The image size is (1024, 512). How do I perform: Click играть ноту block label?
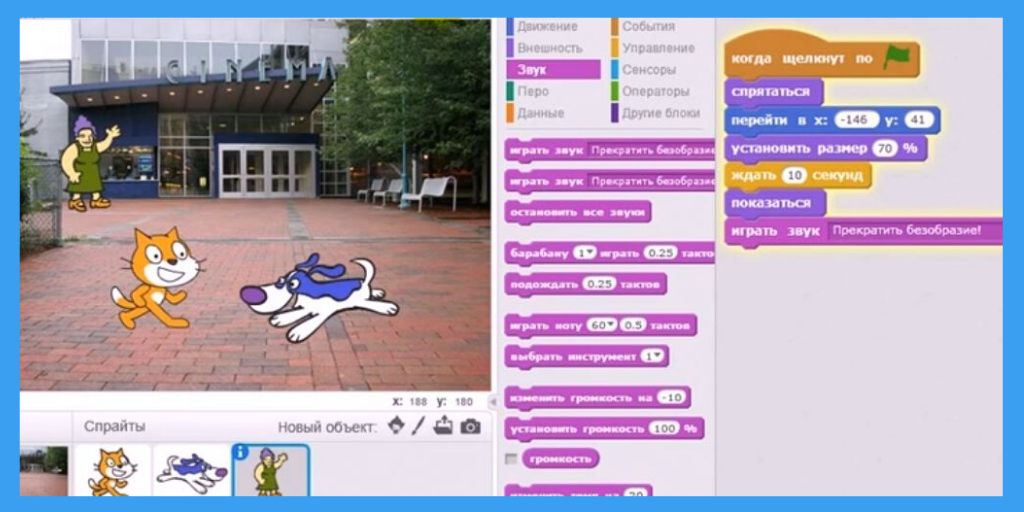tap(546, 325)
